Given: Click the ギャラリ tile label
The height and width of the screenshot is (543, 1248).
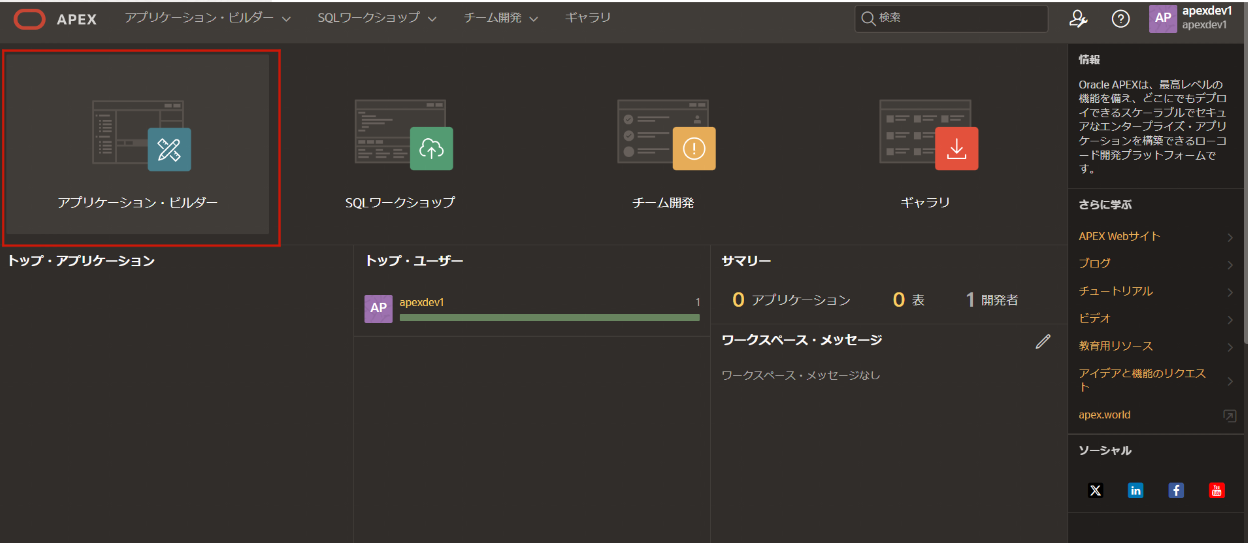Looking at the screenshot, I should tap(925, 203).
